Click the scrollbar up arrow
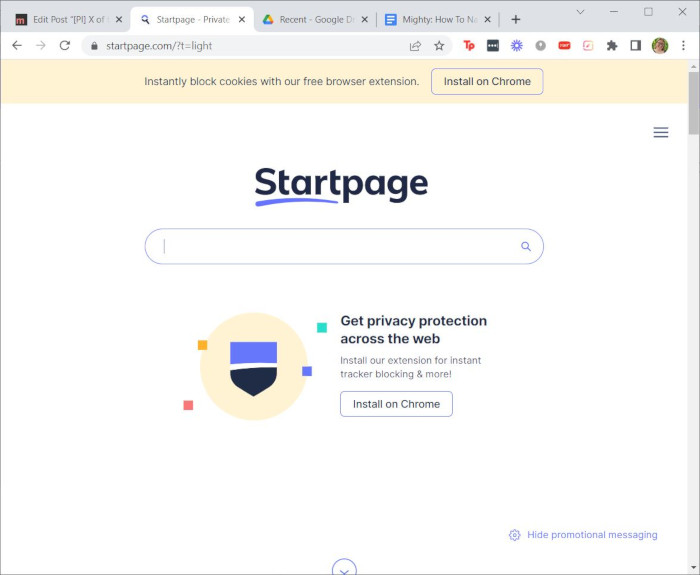Image resolution: width=700 pixels, height=575 pixels. pyautogui.click(x=693, y=67)
